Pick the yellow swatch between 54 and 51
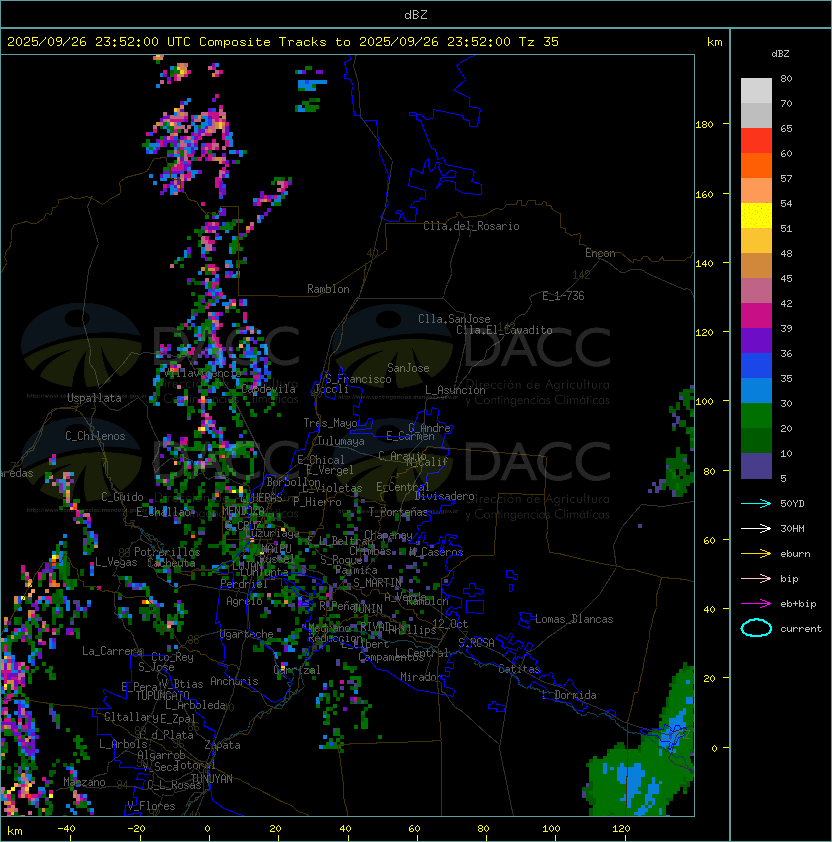Image resolution: width=832 pixels, height=842 pixels. (x=756, y=216)
